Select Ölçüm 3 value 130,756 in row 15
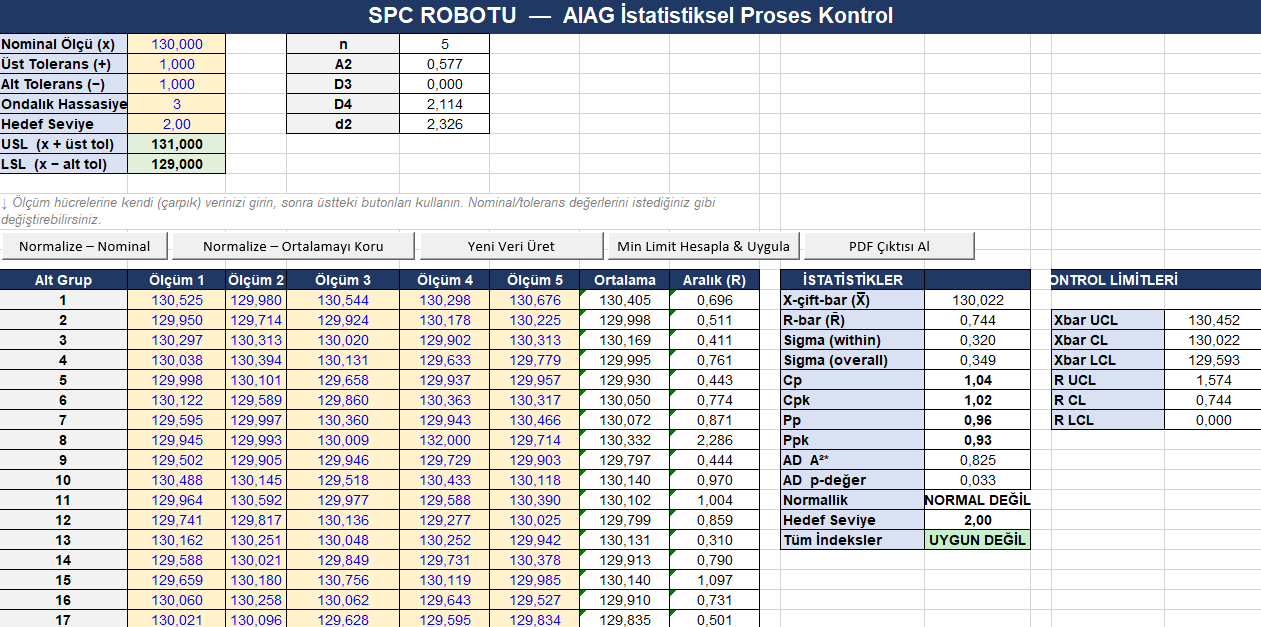1261x627 pixels. point(343,580)
